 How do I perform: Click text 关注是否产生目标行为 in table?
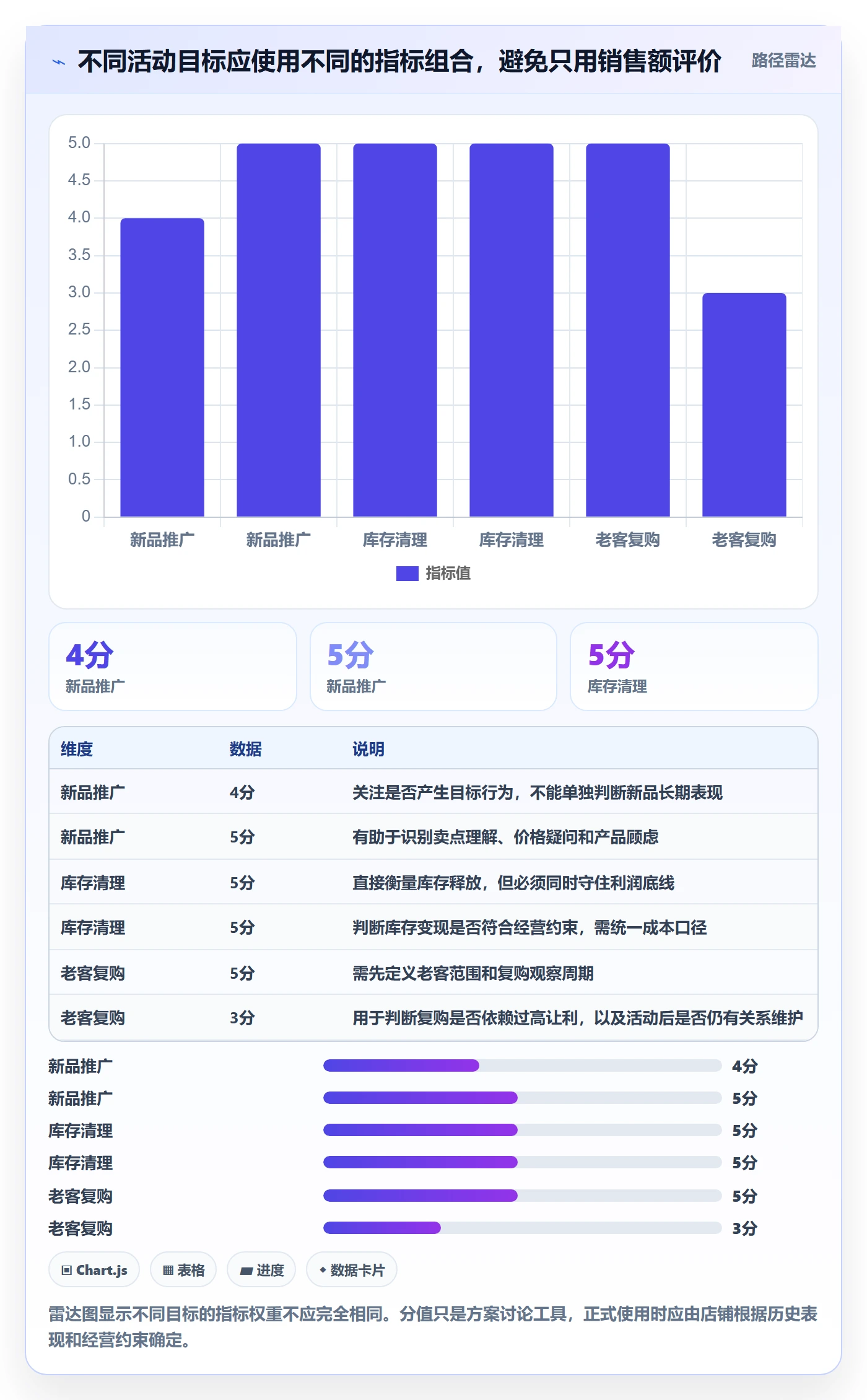click(433, 792)
